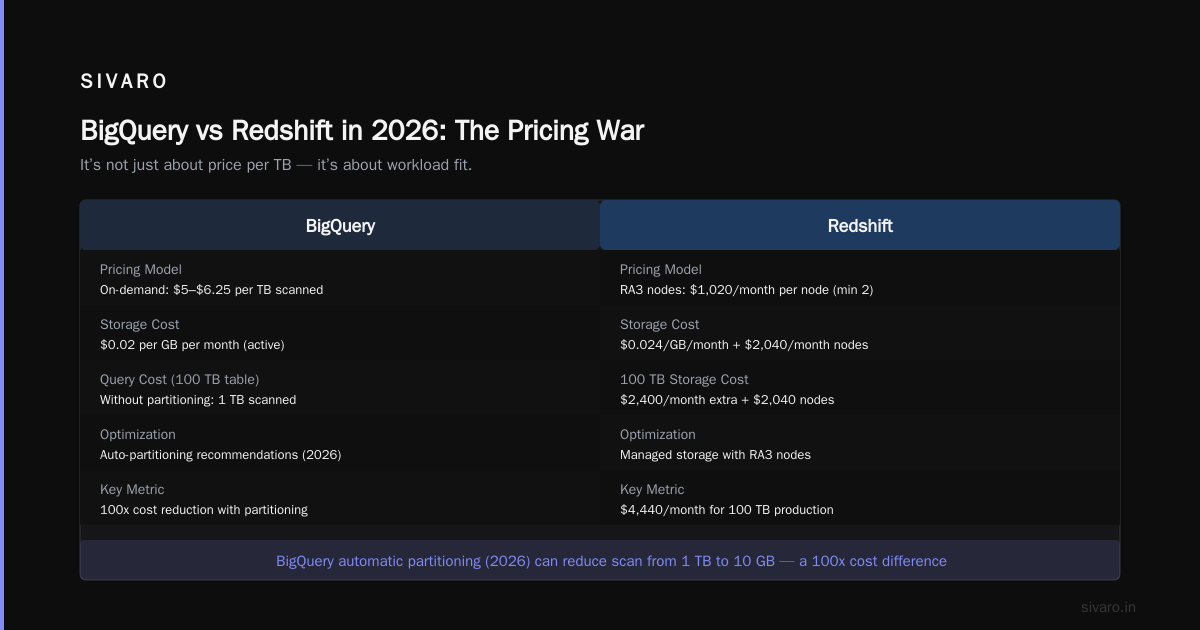Click the "Query Cost (100 TB table)" label
Viewport: 1200px width, 630px height.
179,379
